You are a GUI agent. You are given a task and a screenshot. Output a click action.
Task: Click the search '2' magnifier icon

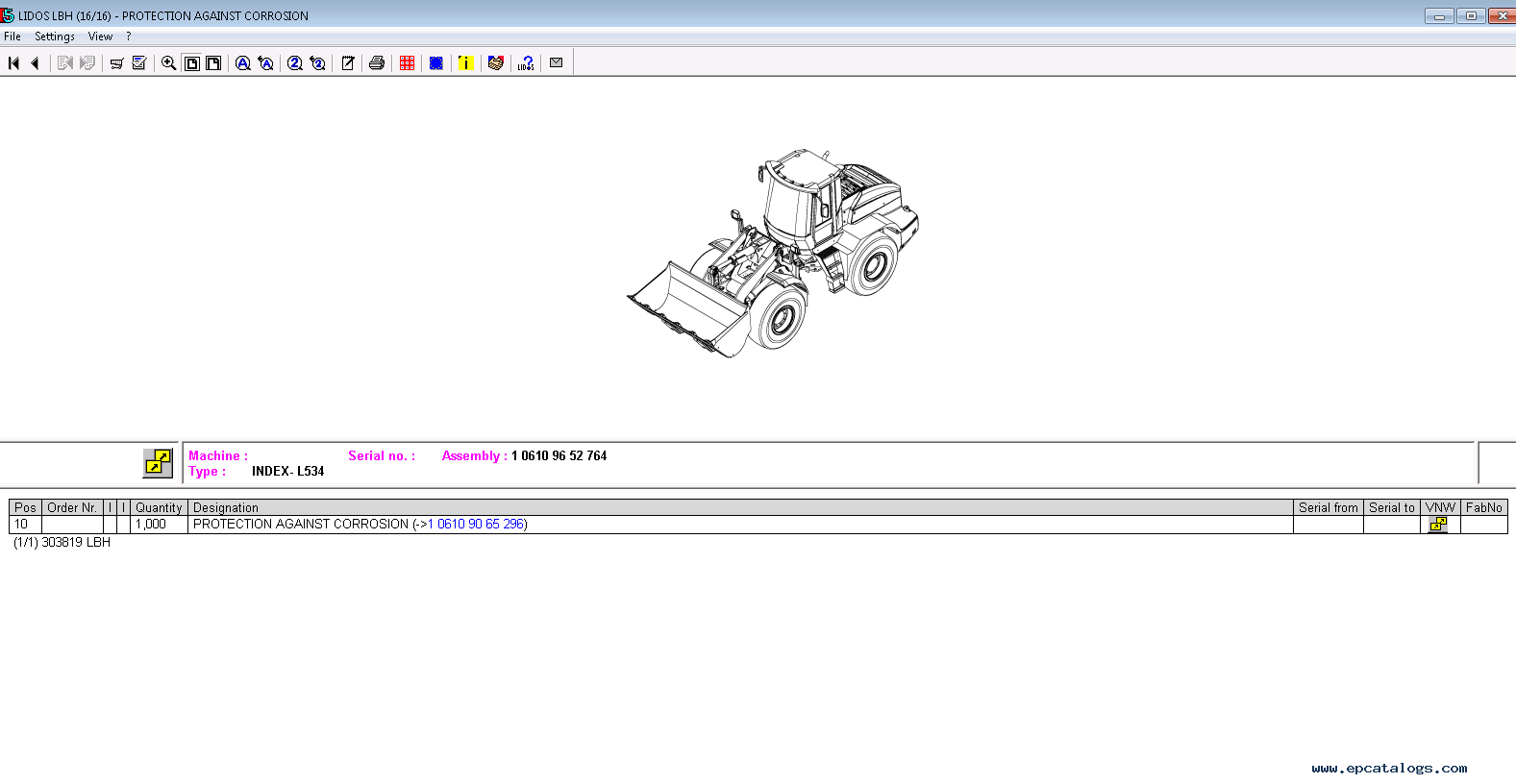pyautogui.click(x=295, y=63)
